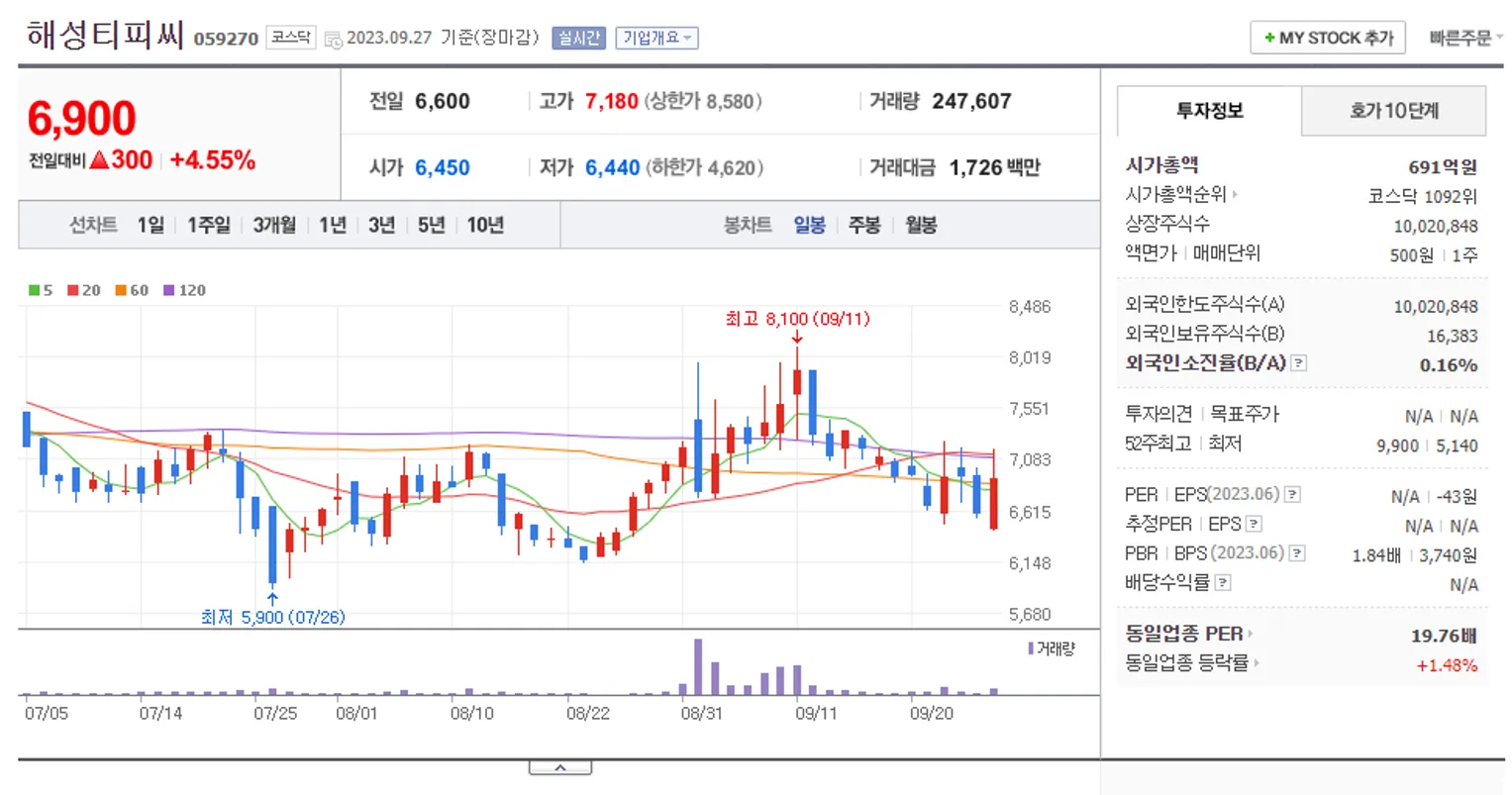Click the 최저 5,900 (07/26) chart marker

coord(272,617)
